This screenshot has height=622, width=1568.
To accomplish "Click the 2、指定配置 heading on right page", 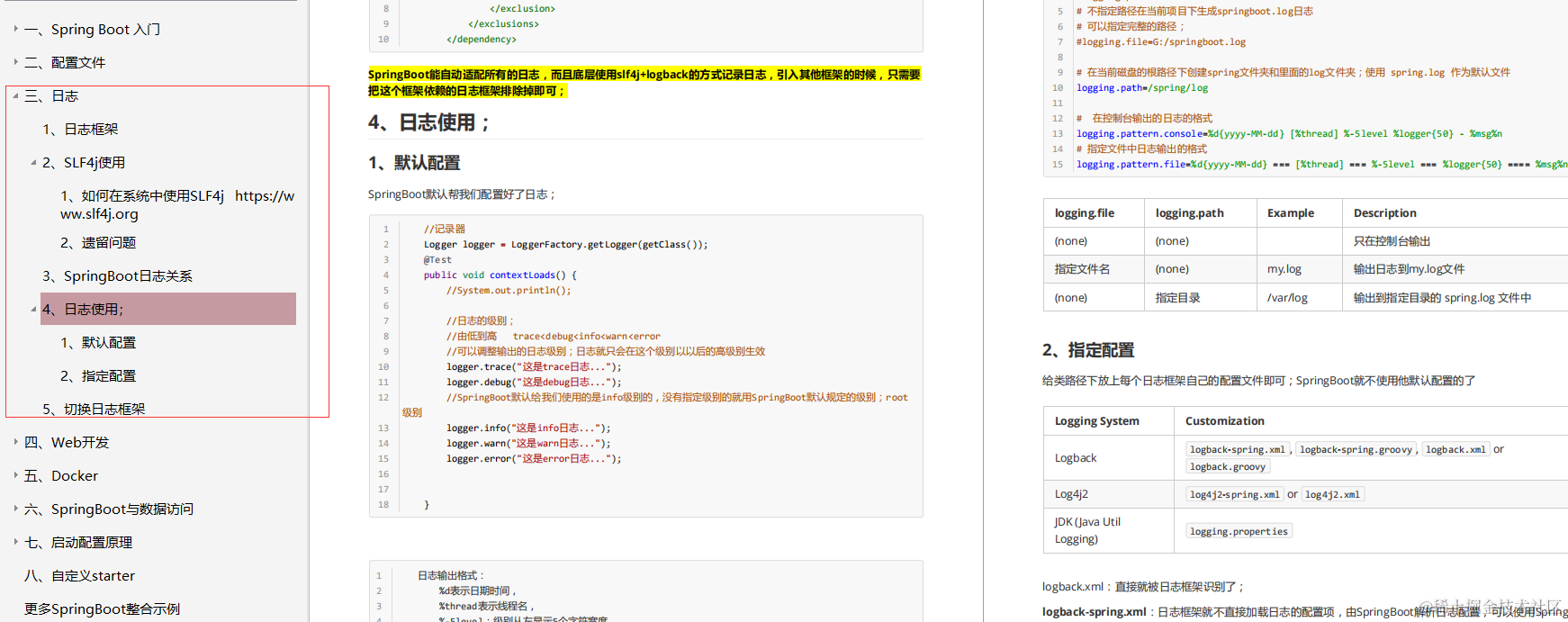I will 1088,350.
